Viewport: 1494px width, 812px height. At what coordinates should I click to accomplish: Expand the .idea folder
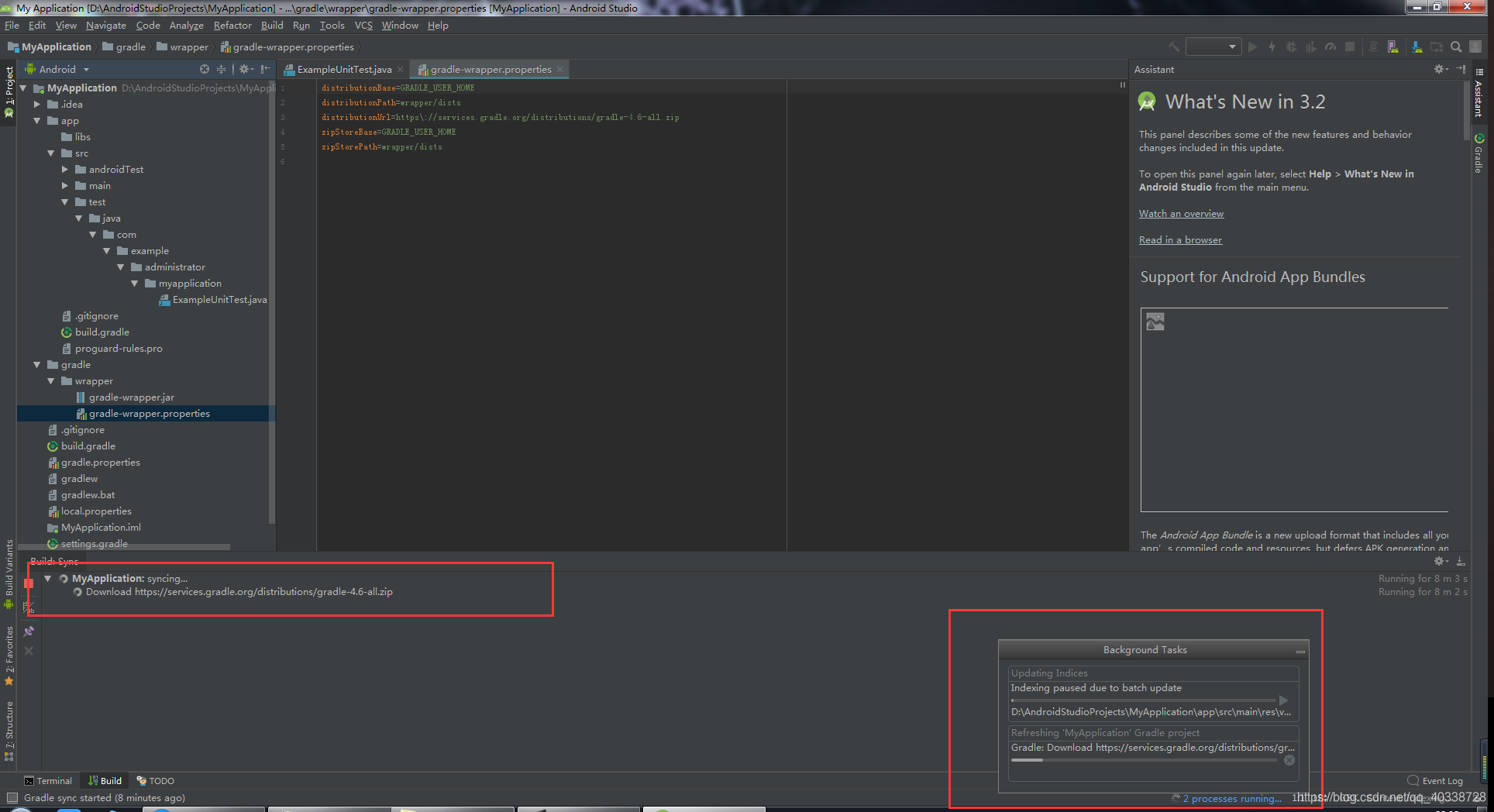click(37, 105)
